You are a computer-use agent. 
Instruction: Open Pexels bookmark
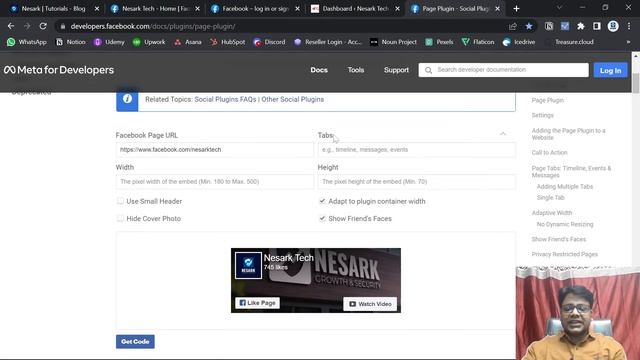[x=439, y=42]
